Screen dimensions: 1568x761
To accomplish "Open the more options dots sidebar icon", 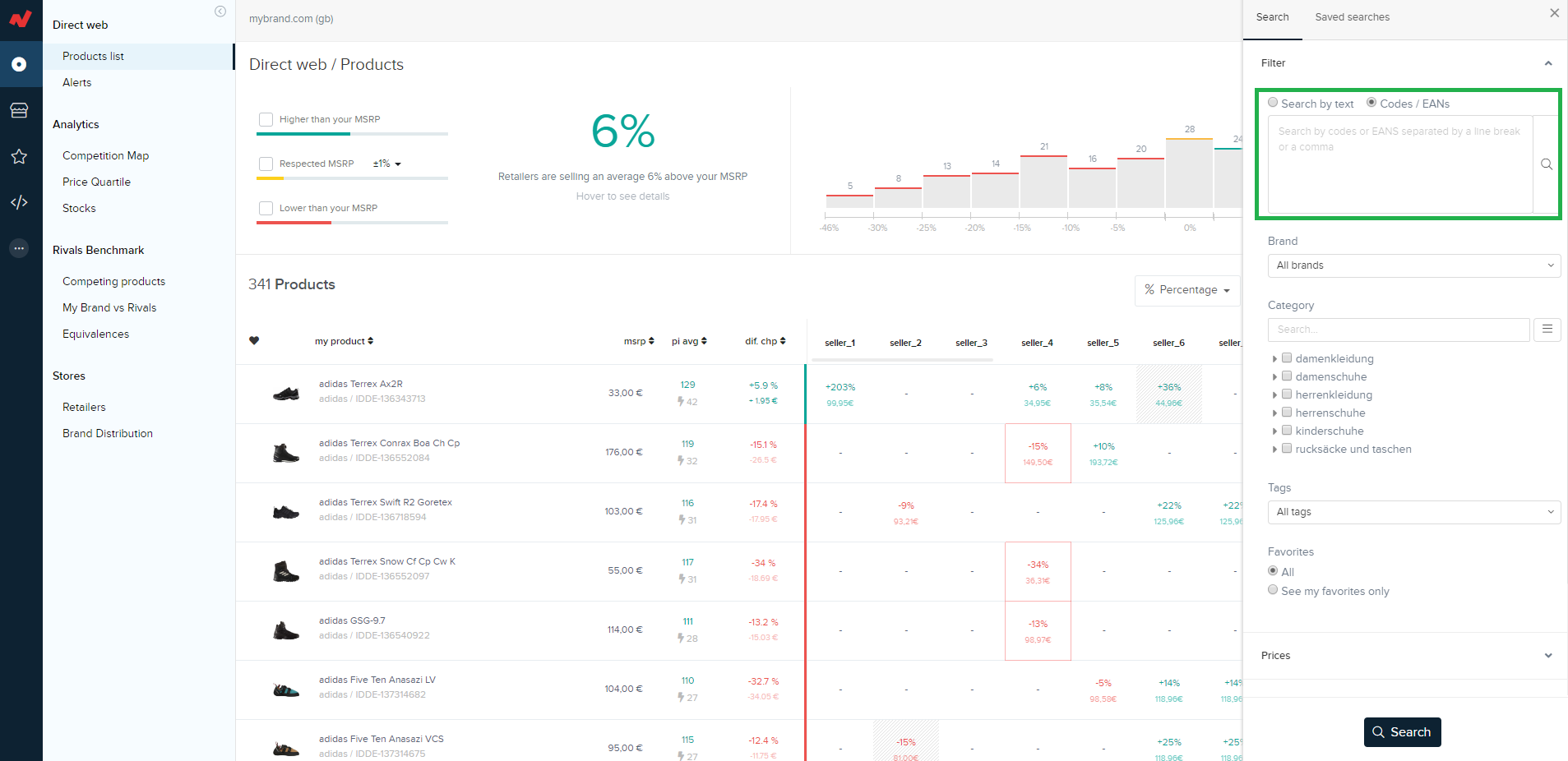I will [19, 248].
